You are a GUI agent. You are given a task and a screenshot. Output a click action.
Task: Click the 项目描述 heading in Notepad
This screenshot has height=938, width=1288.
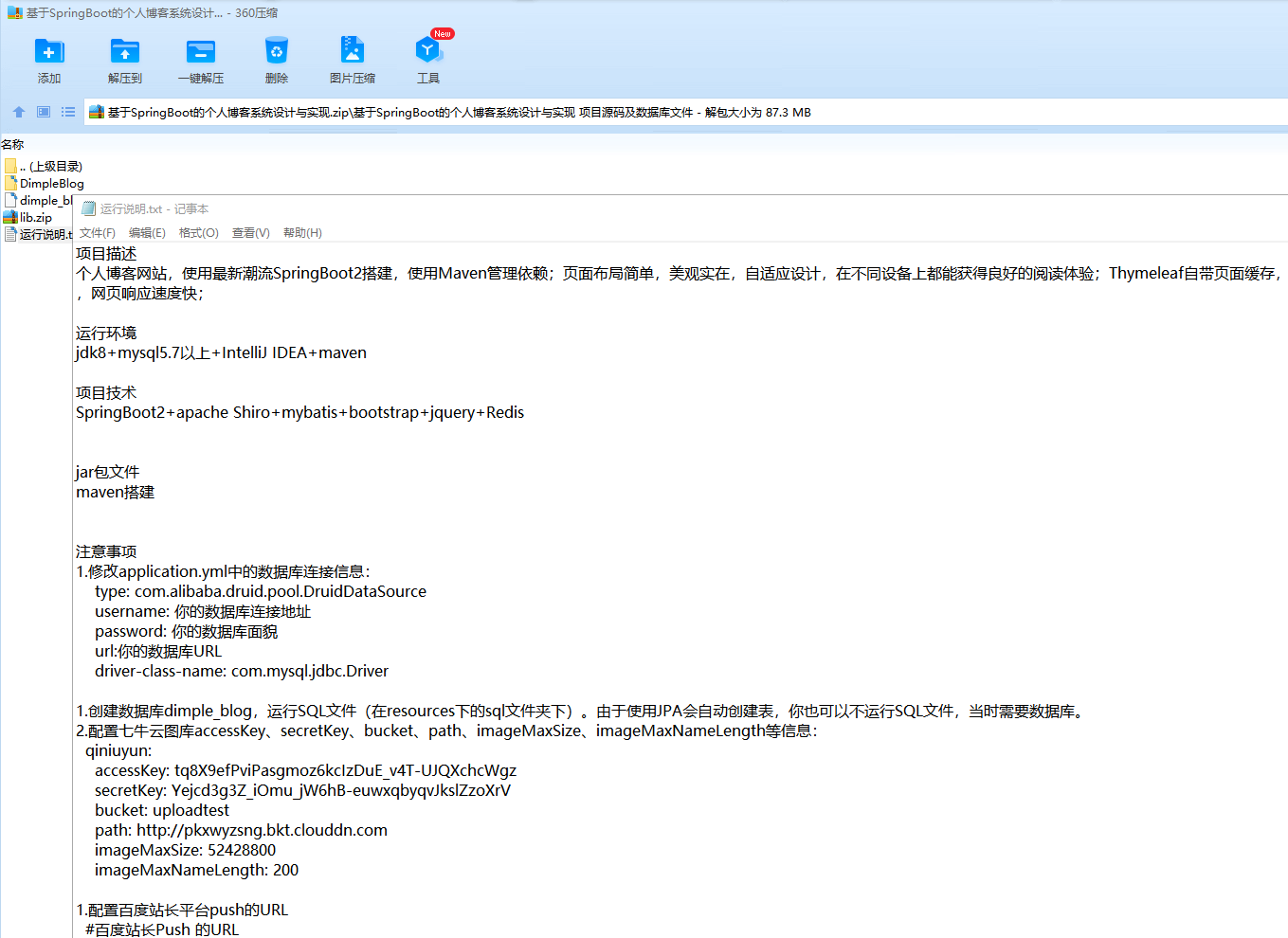click(x=106, y=254)
